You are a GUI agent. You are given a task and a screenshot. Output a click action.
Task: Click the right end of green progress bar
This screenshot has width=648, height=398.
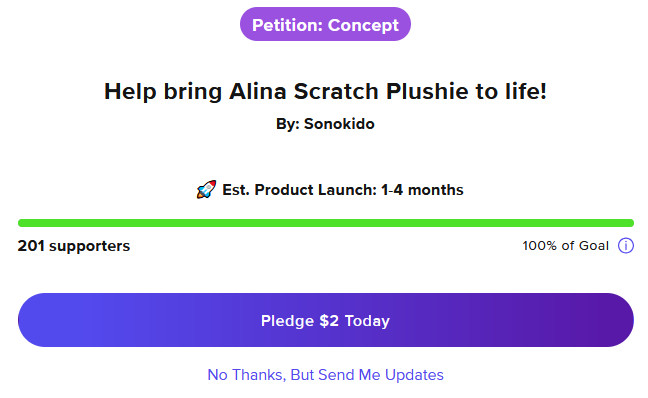pos(629,223)
